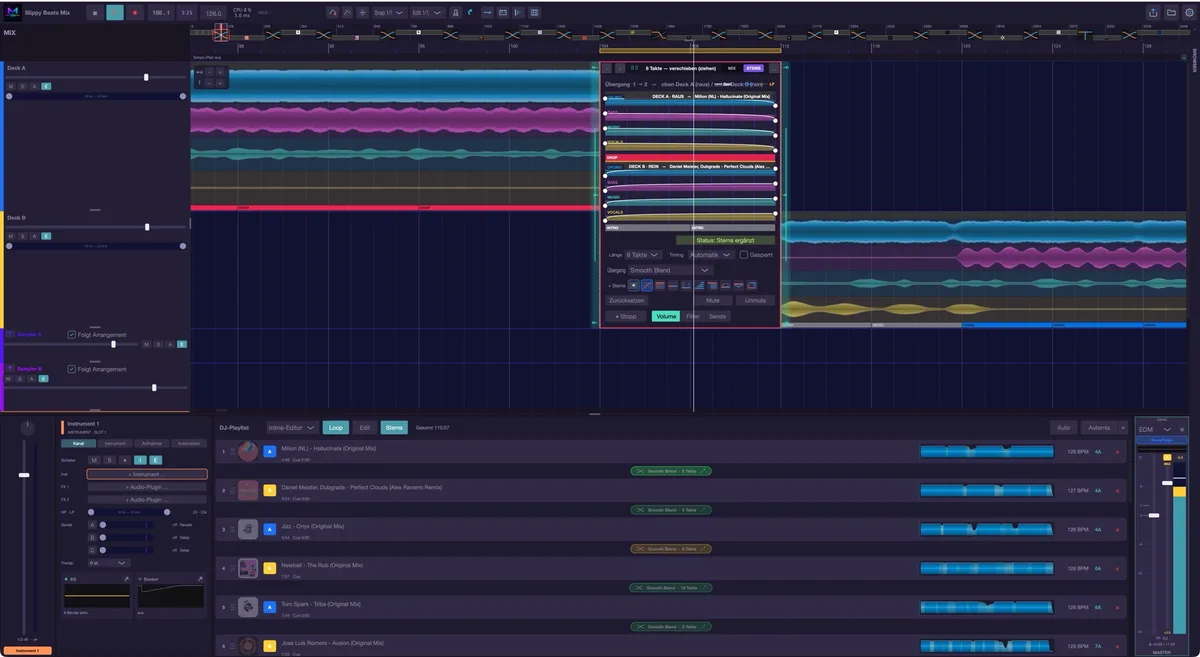Screen dimensions: 1200x657
Task: Select Filter tab in transition popup
Action: [693, 316]
